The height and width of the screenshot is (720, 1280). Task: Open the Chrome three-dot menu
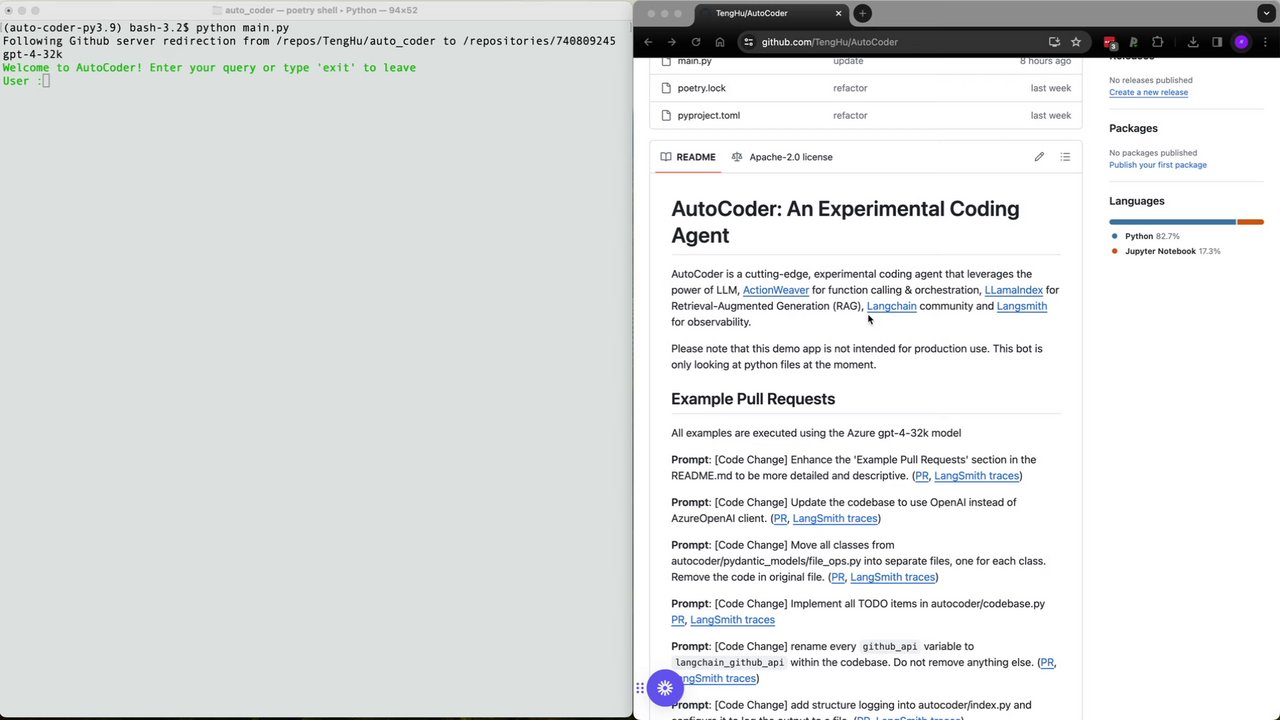(1265, 42)
